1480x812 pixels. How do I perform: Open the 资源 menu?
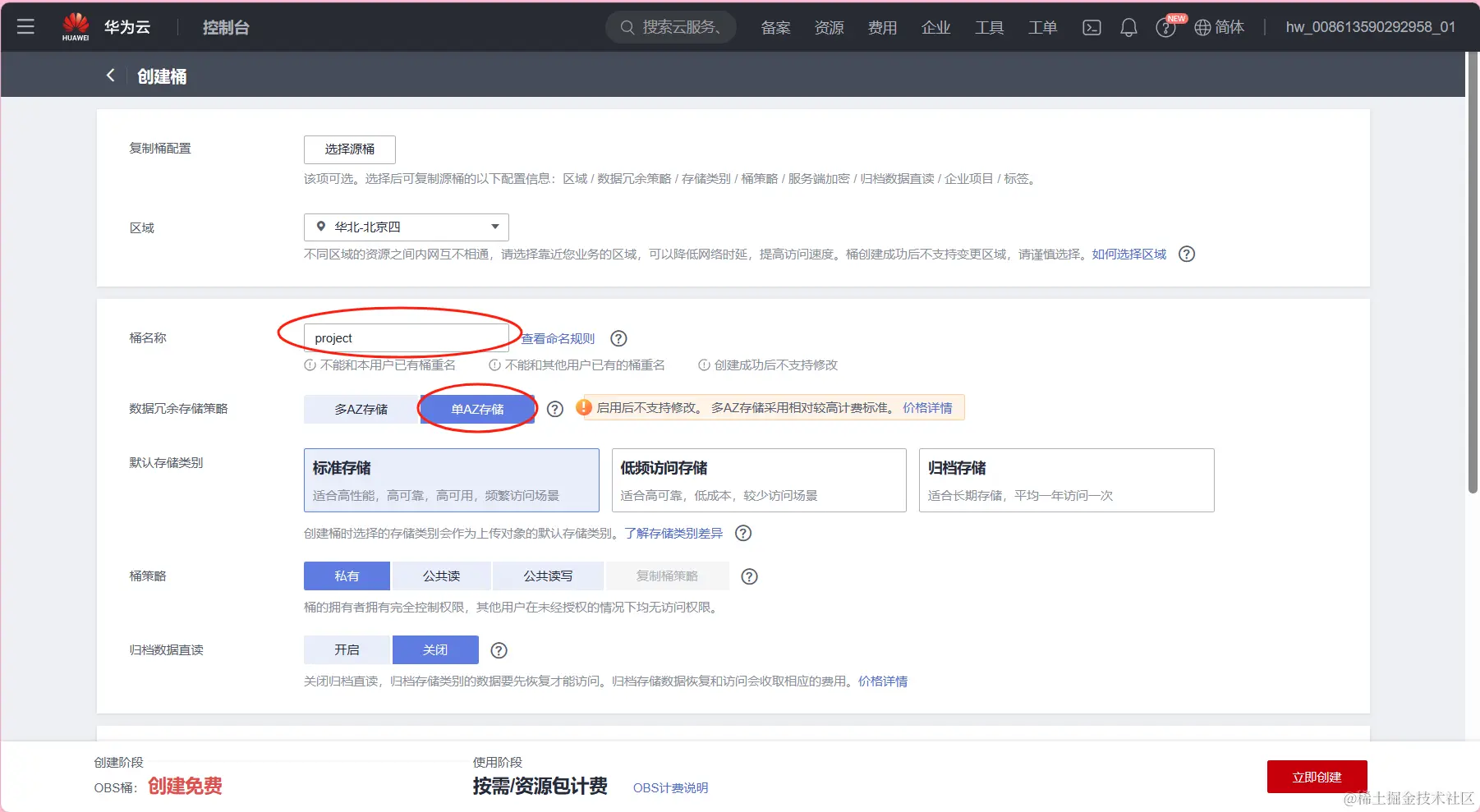tap(829, 28)
